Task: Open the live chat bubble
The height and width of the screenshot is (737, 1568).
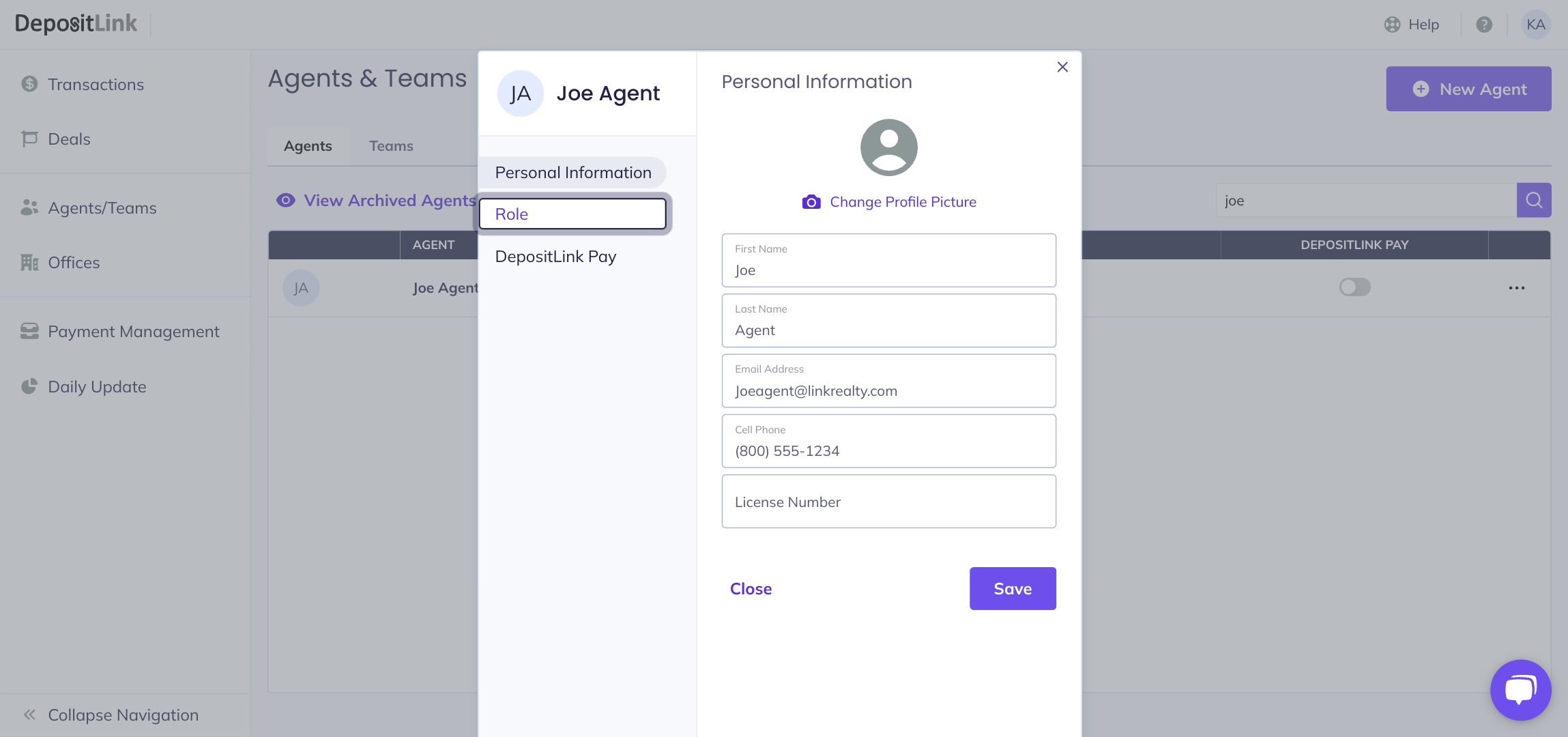Action: click(1520, 689)
